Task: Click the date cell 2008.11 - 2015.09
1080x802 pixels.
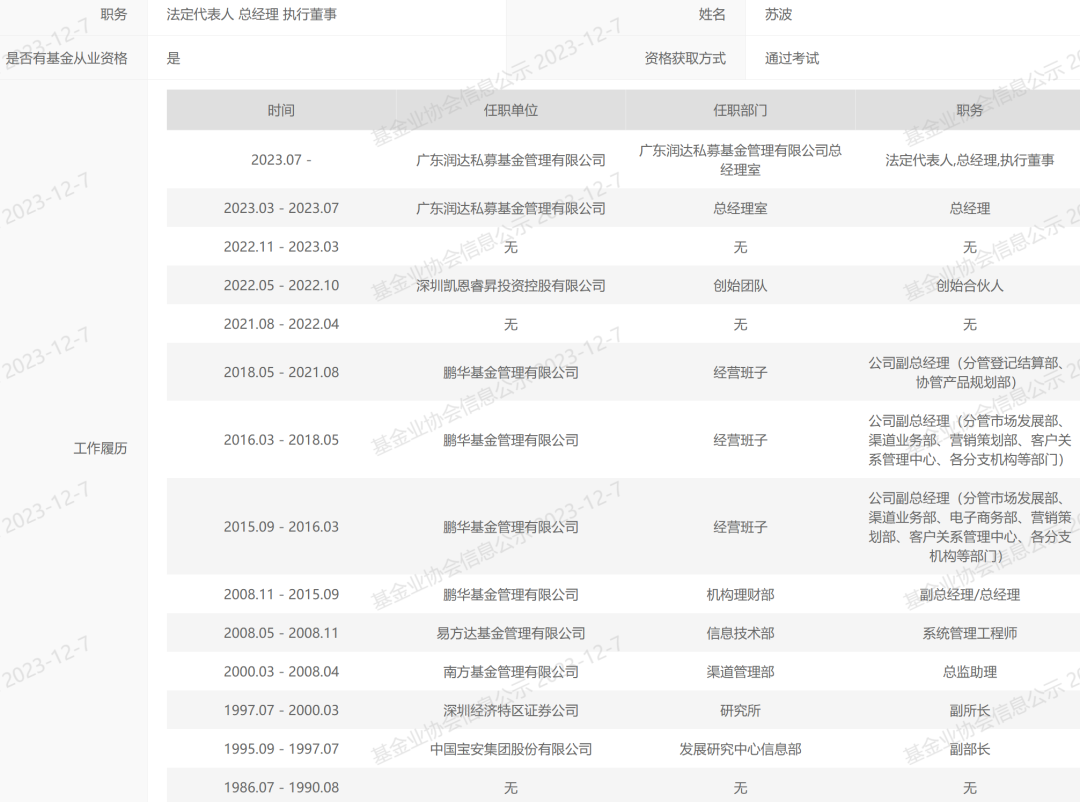Action: [281, 594]
